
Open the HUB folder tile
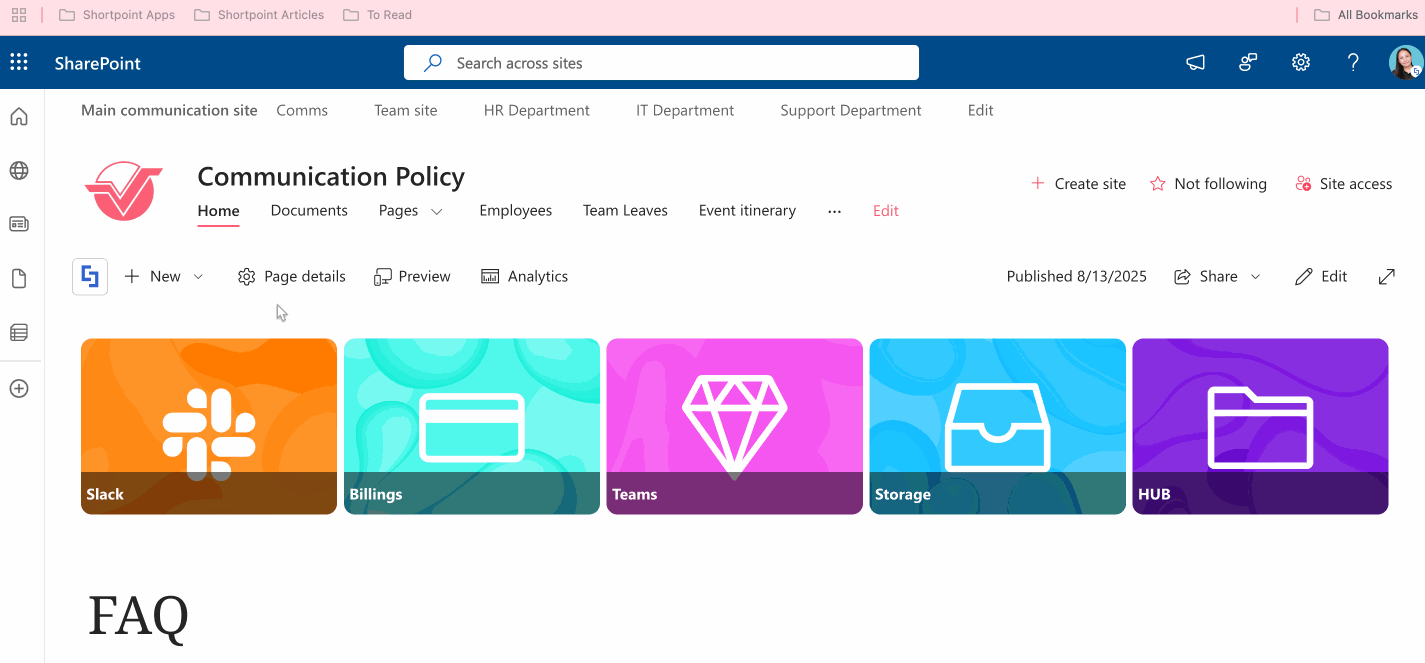[1261, 426]
